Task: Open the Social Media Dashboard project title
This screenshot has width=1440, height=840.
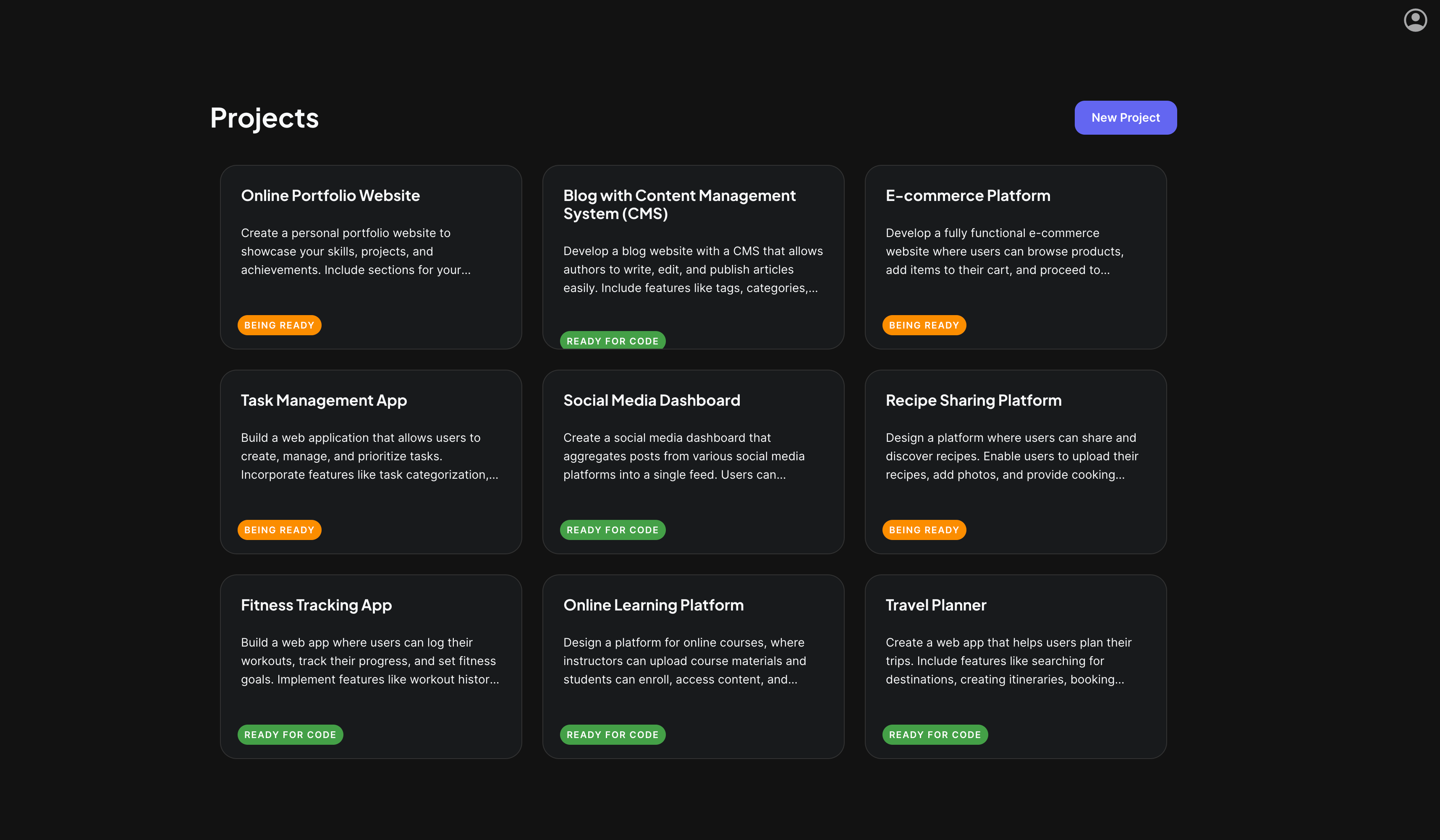Action: (652, 400)
